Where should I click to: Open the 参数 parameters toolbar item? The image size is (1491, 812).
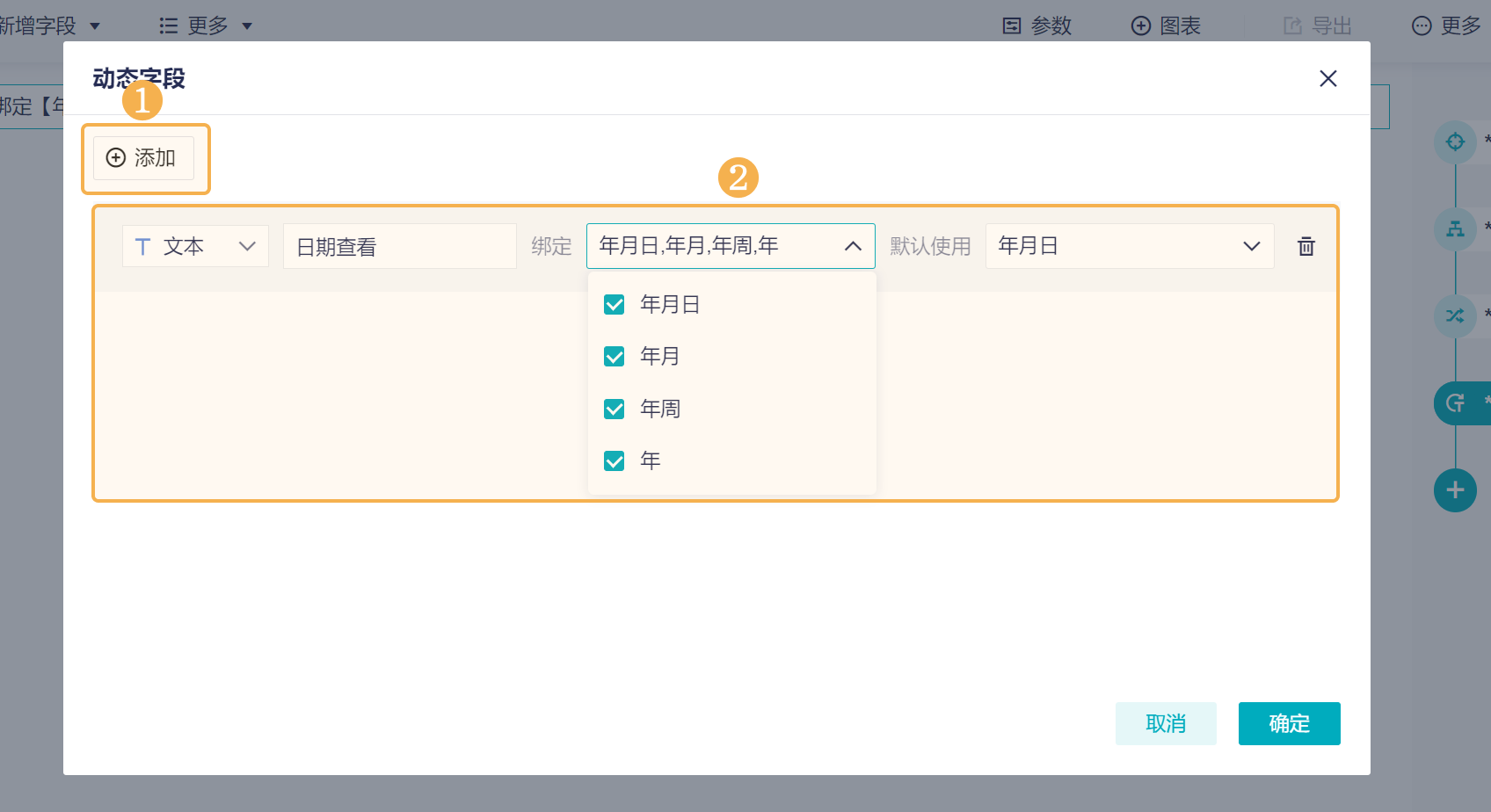coord(1037,26)
